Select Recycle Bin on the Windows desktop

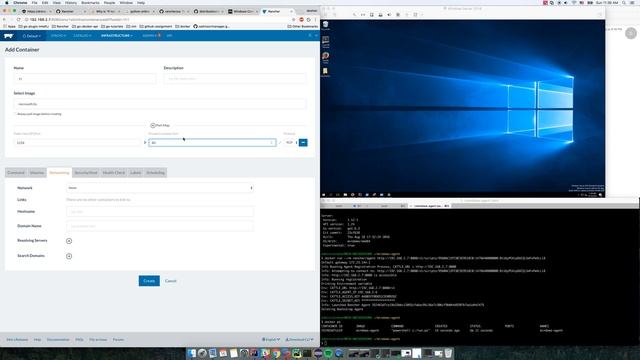point(325,25)
